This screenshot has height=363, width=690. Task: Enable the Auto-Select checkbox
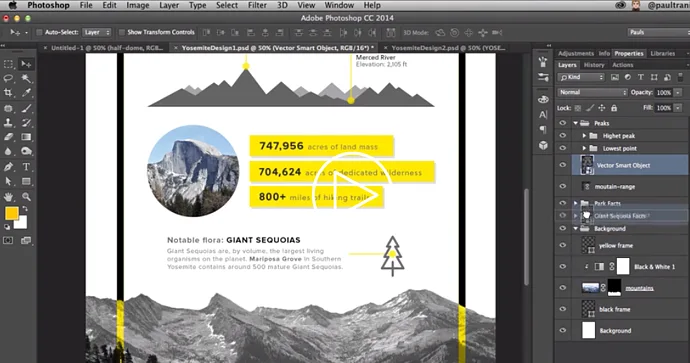click(39, 32)
